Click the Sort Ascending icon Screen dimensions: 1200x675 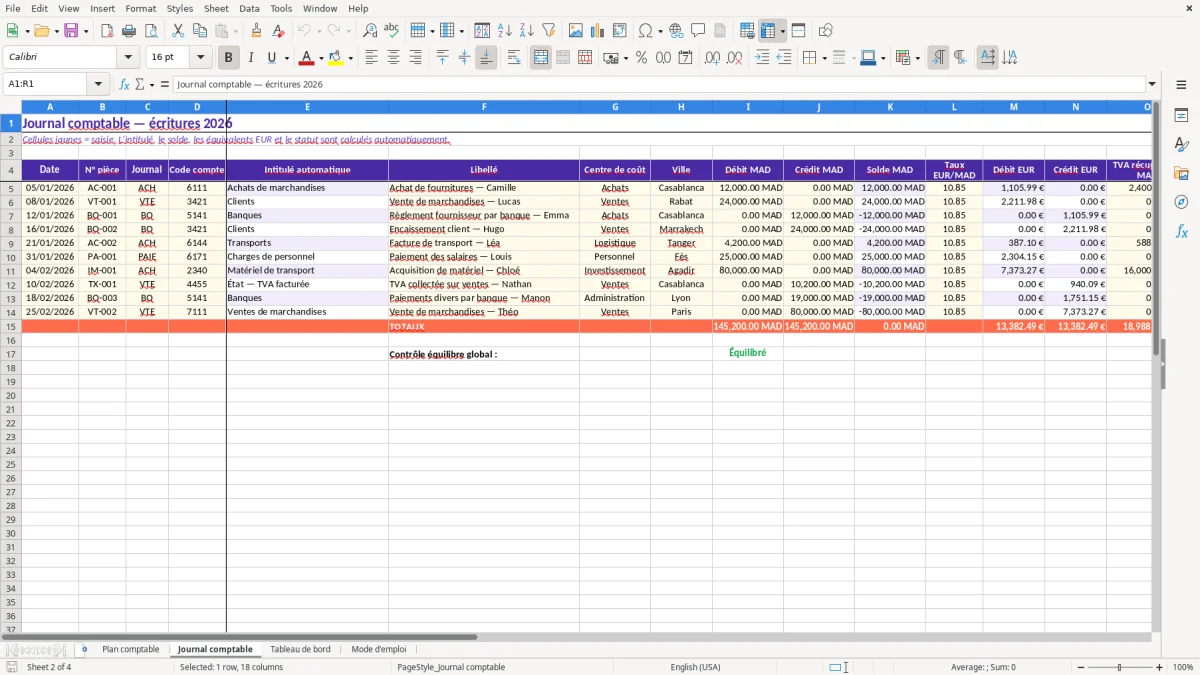tap(505, 31)
